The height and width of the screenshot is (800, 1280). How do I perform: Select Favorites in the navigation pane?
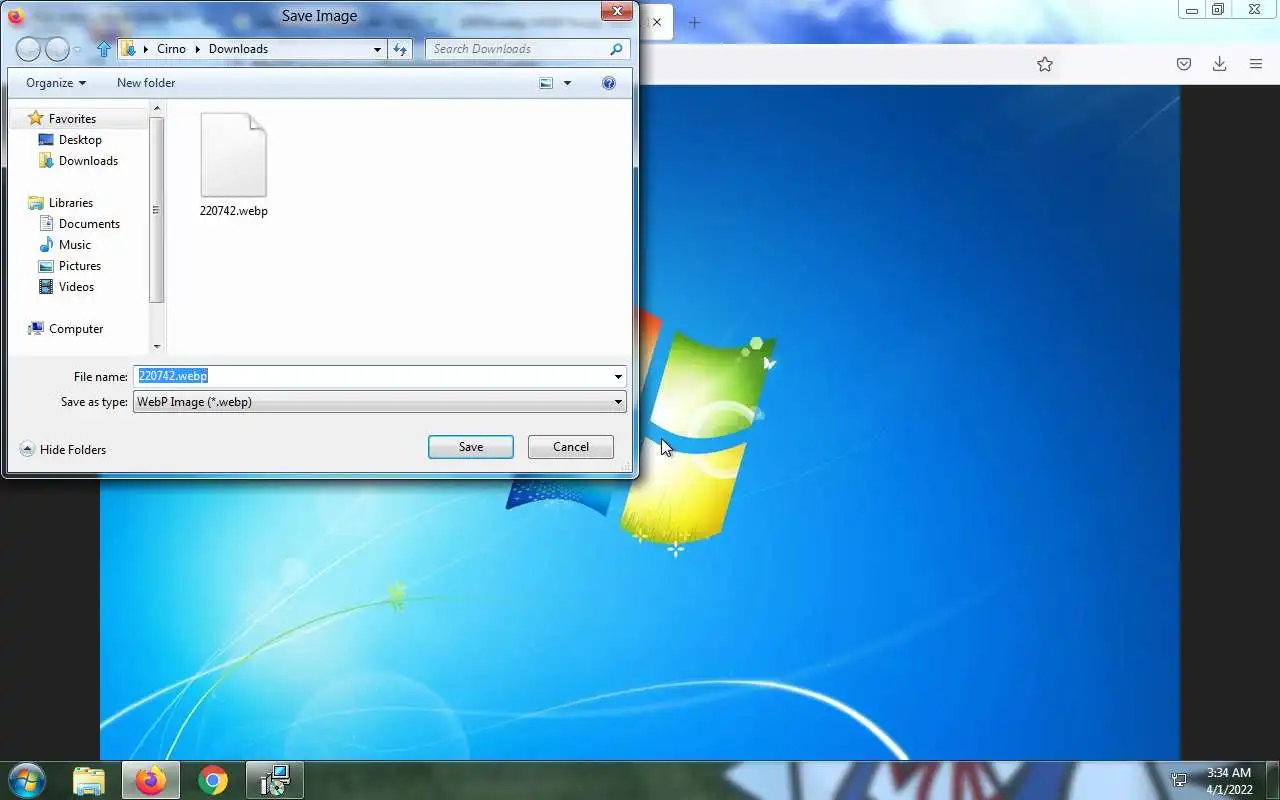click(x=72, y=119)
